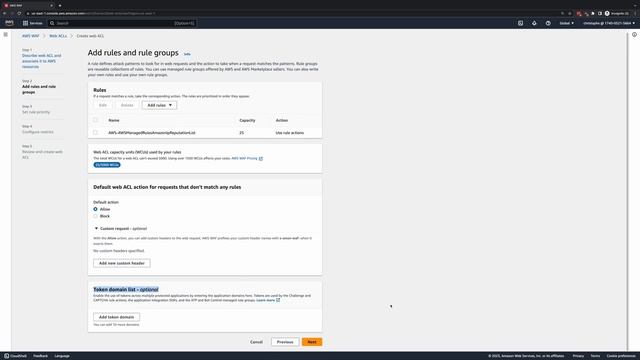Image resolution: width=640 pixels, height=360 pixels.
Task: Click the Delete rules button
Action: pos(127,105)
